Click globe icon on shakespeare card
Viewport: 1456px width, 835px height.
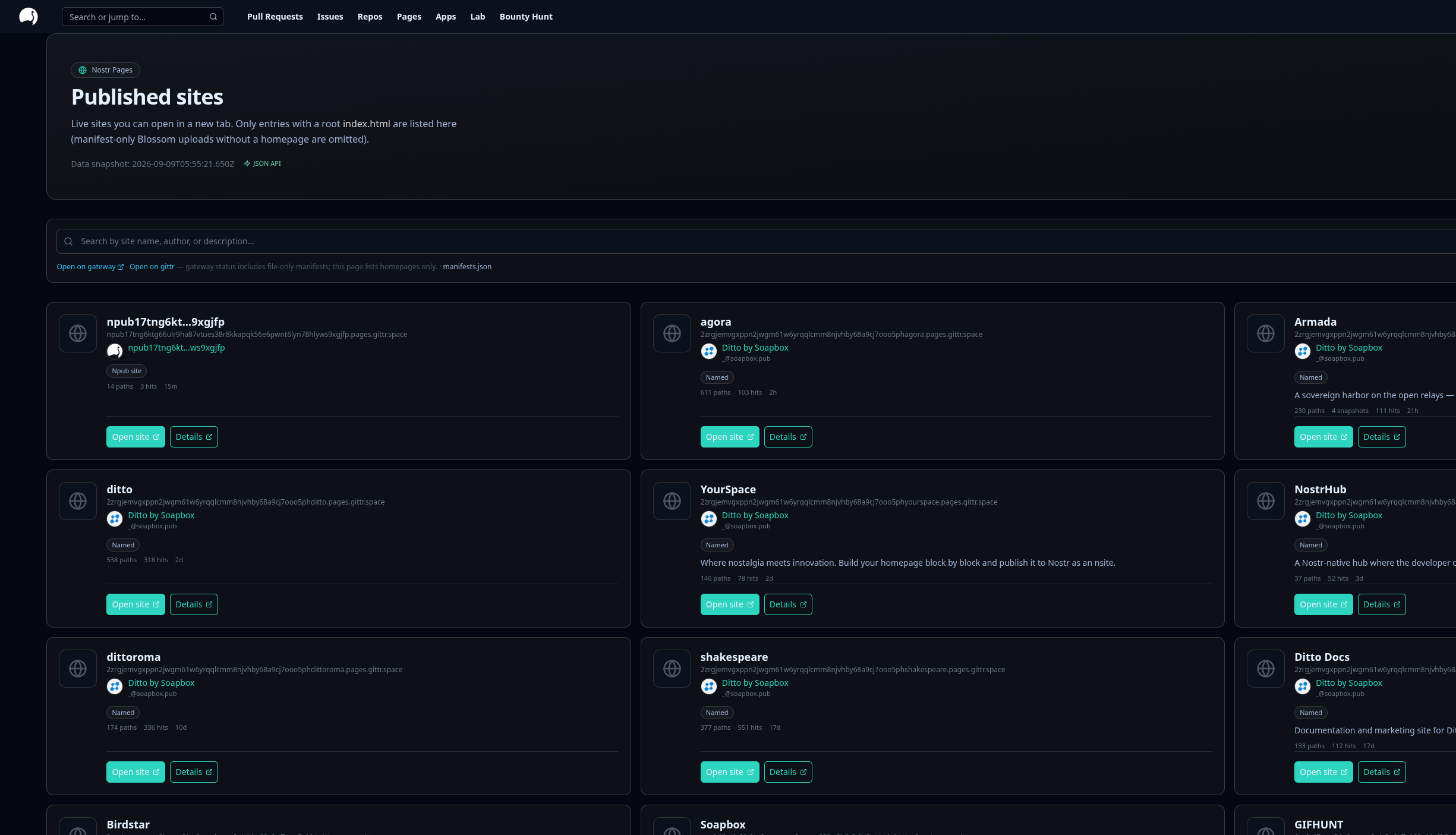pos(672,669)
